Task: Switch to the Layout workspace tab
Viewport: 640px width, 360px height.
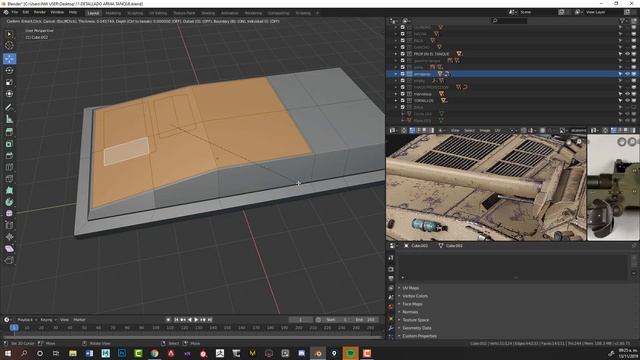Action: click(93, 13)
